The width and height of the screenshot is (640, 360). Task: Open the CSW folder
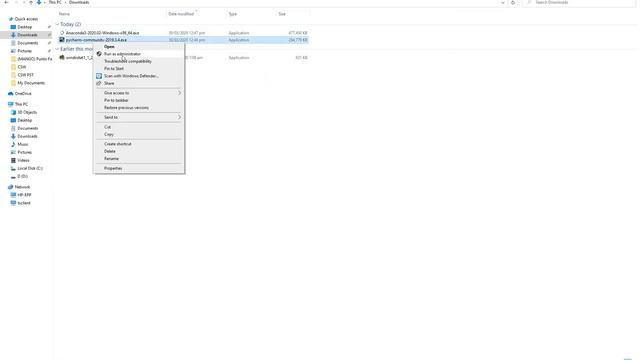point(22,67)
